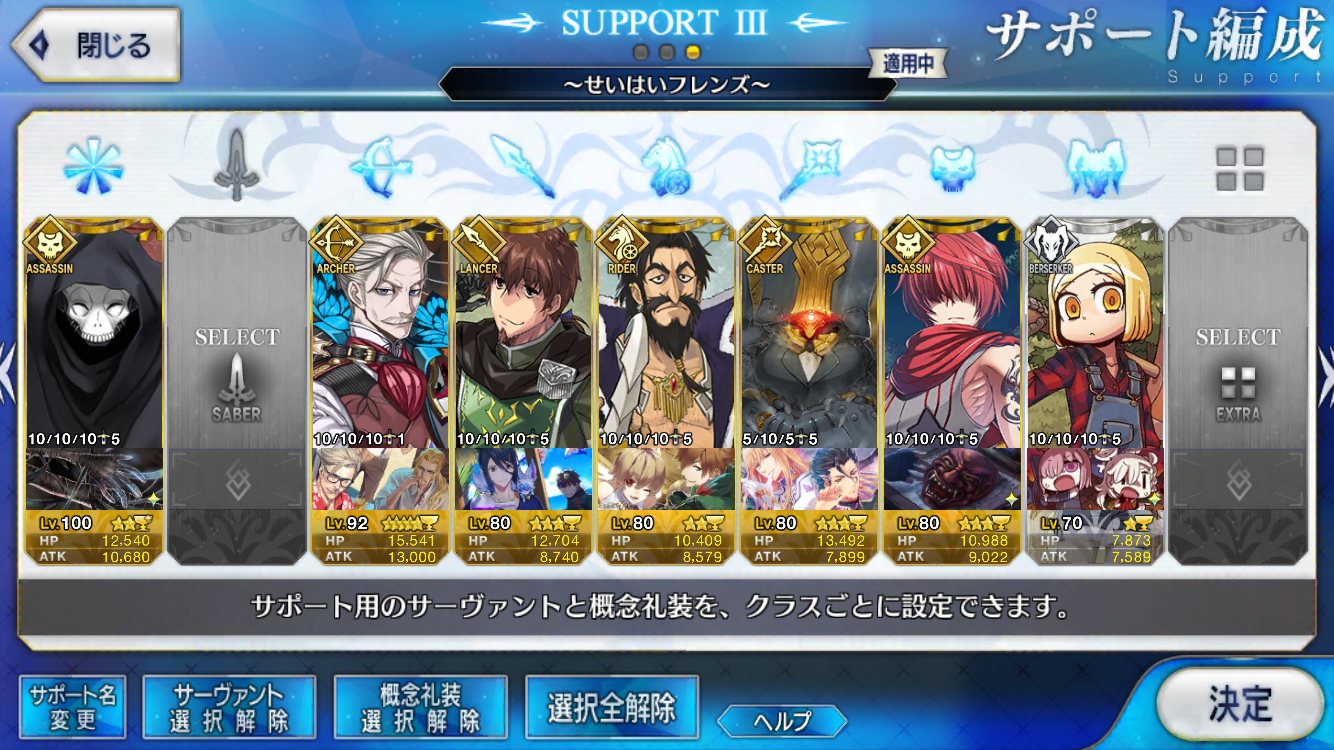This screenshot has height=750, width=1334.
Task: Switch to the second support page dot
Action: point(666,52)
